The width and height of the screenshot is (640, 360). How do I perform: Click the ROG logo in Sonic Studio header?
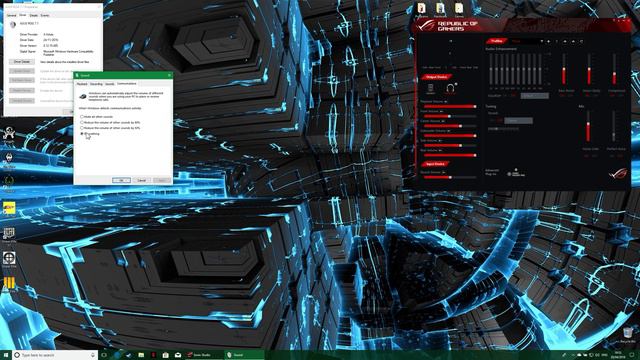426,26
